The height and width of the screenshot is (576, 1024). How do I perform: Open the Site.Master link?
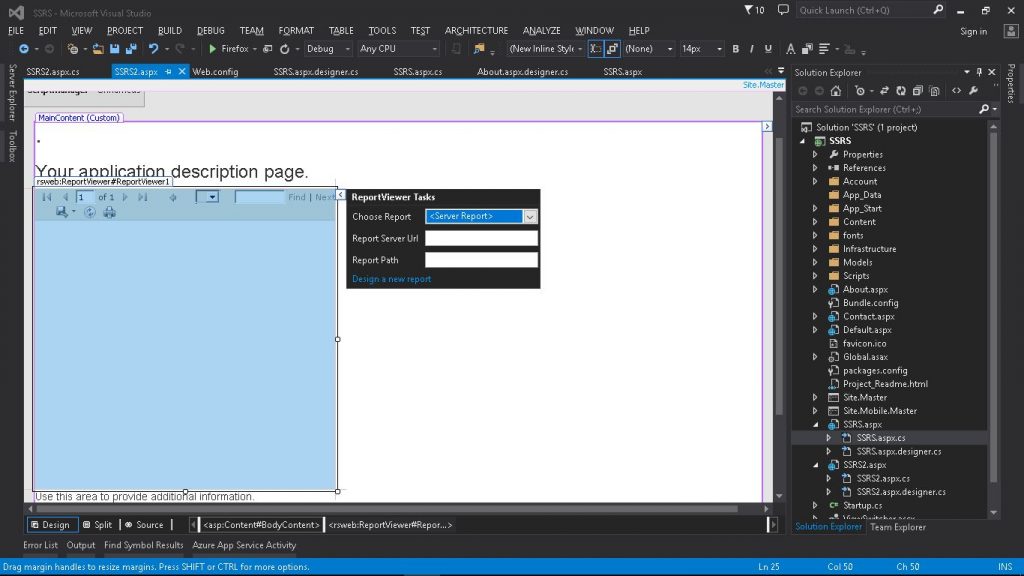pyautogui.click(x=763, y=85)
